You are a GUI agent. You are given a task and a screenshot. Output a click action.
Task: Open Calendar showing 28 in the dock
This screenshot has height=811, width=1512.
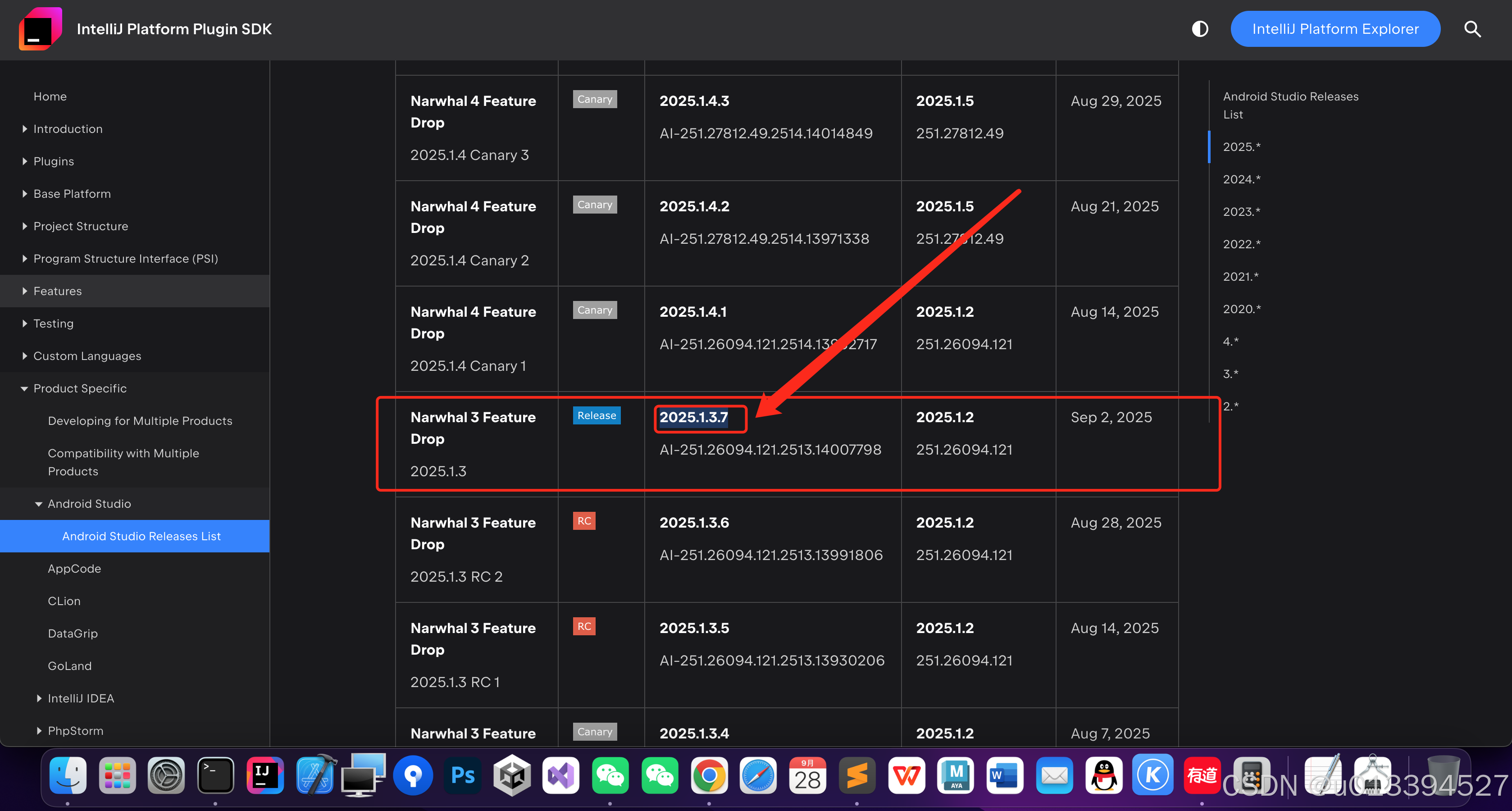pos(808,775)
